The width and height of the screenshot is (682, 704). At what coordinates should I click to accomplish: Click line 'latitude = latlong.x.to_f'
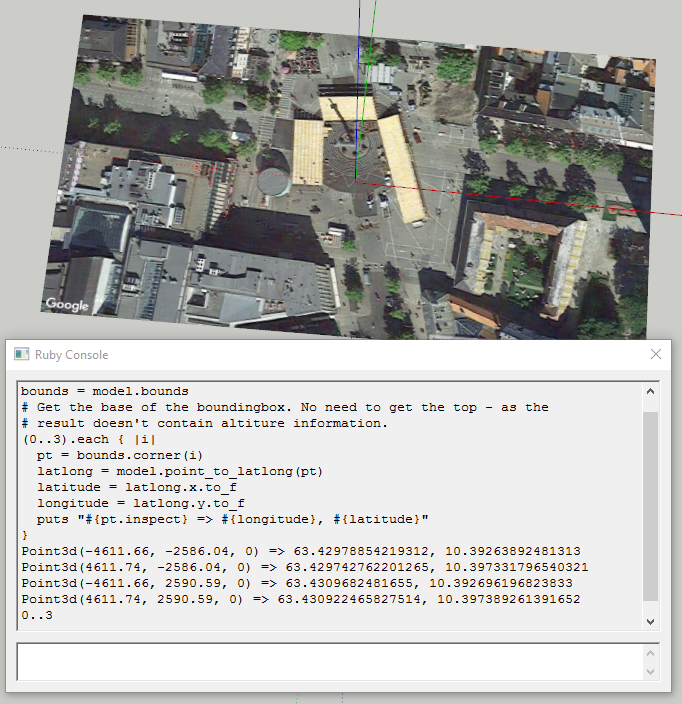click(x=136, y=488)
